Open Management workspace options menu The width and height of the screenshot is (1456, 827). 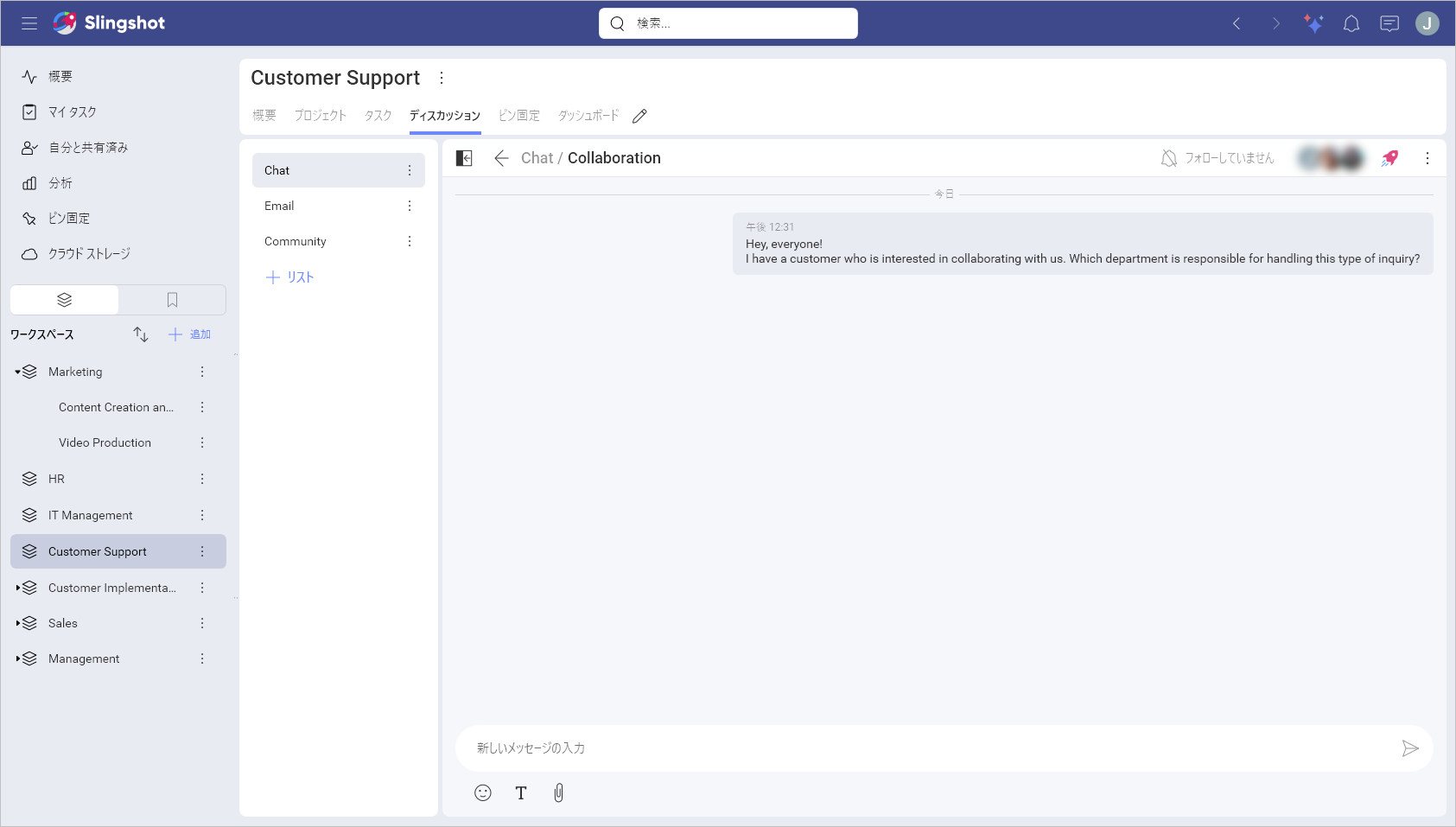pos(202,658)
